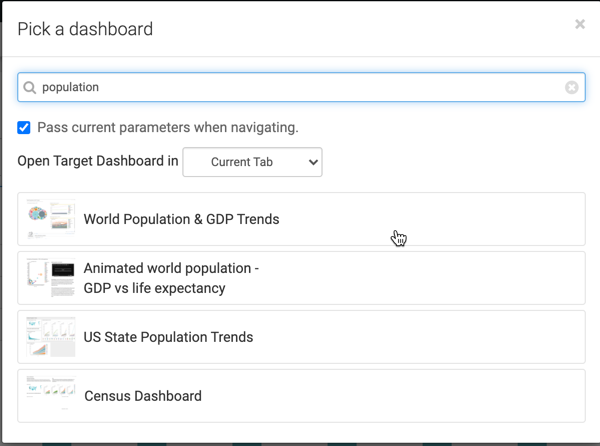This screenshot has height=446, width=600.
Task: Click the dropdown chevron arrow beside Current Tab
Action: (313, 162)
